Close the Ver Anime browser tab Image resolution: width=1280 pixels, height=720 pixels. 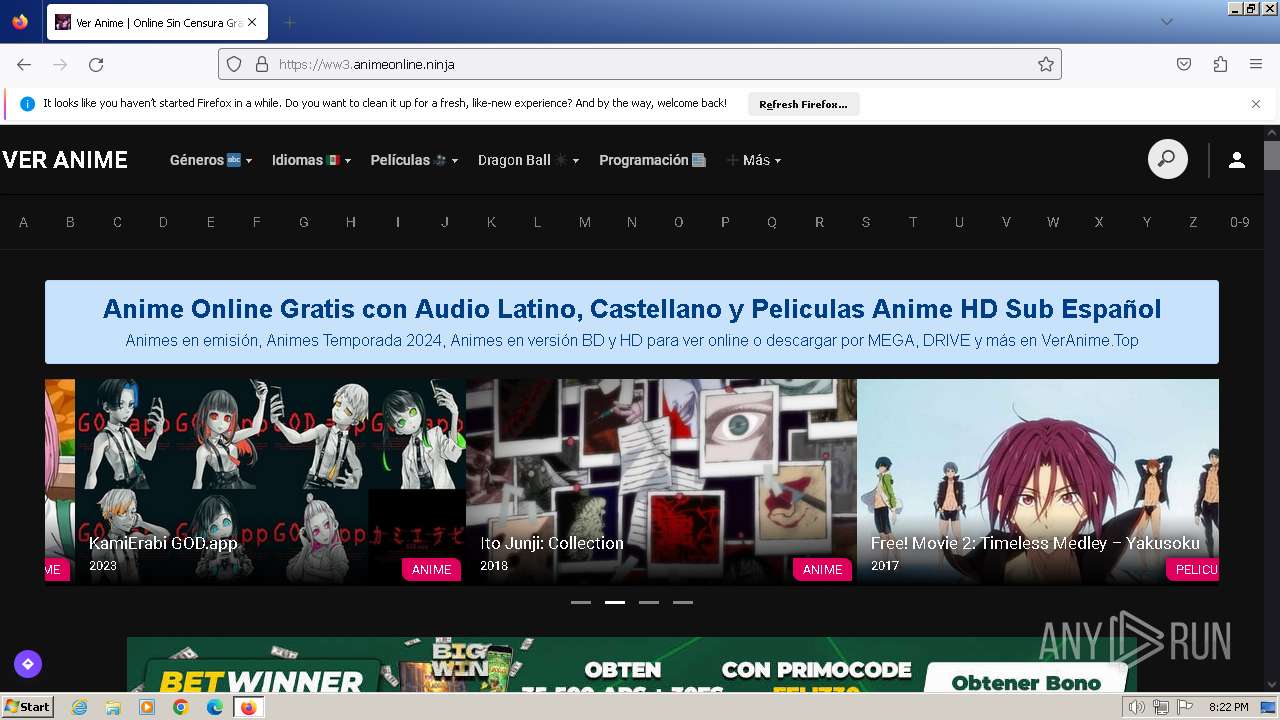(x=251, y=22)
